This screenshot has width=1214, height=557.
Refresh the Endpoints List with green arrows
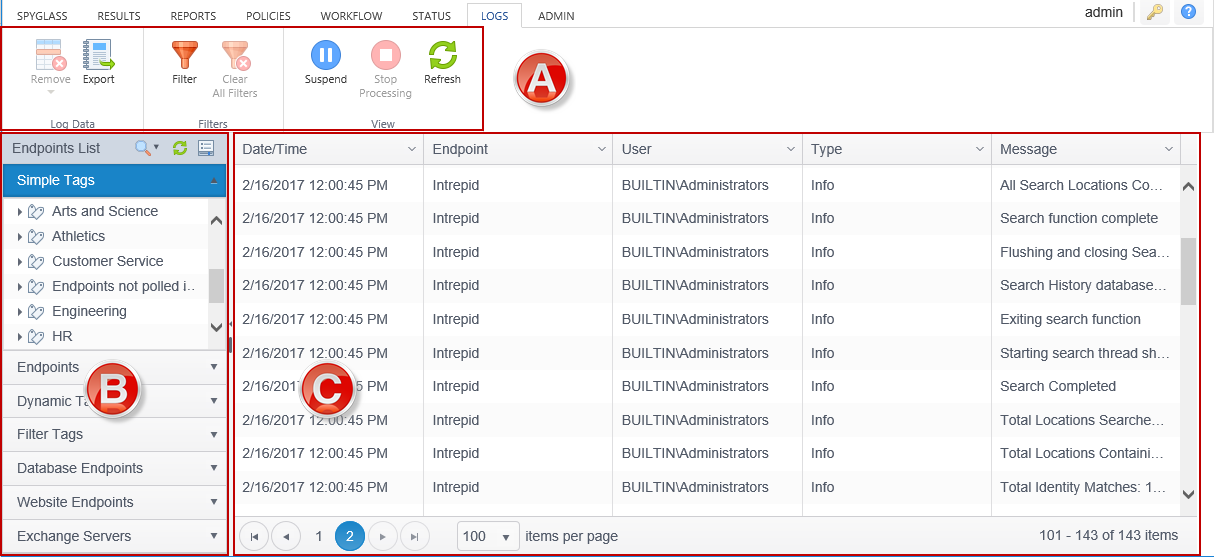tap(180, 148)
